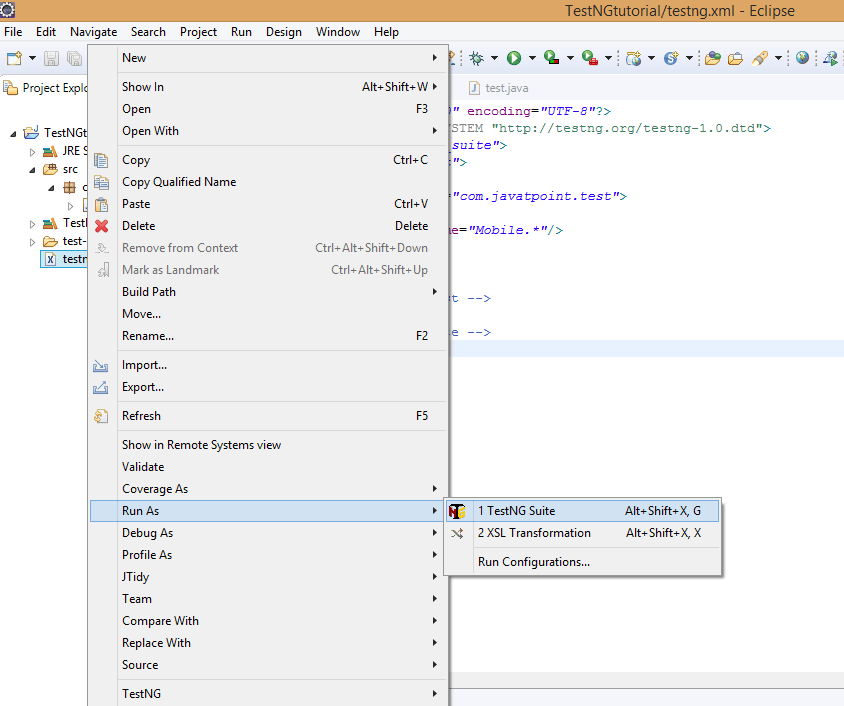This screenshot has height=706, width=844.
Task: Open the dropdown arrow next to Coverage icon
Action: tap(570, 58)
